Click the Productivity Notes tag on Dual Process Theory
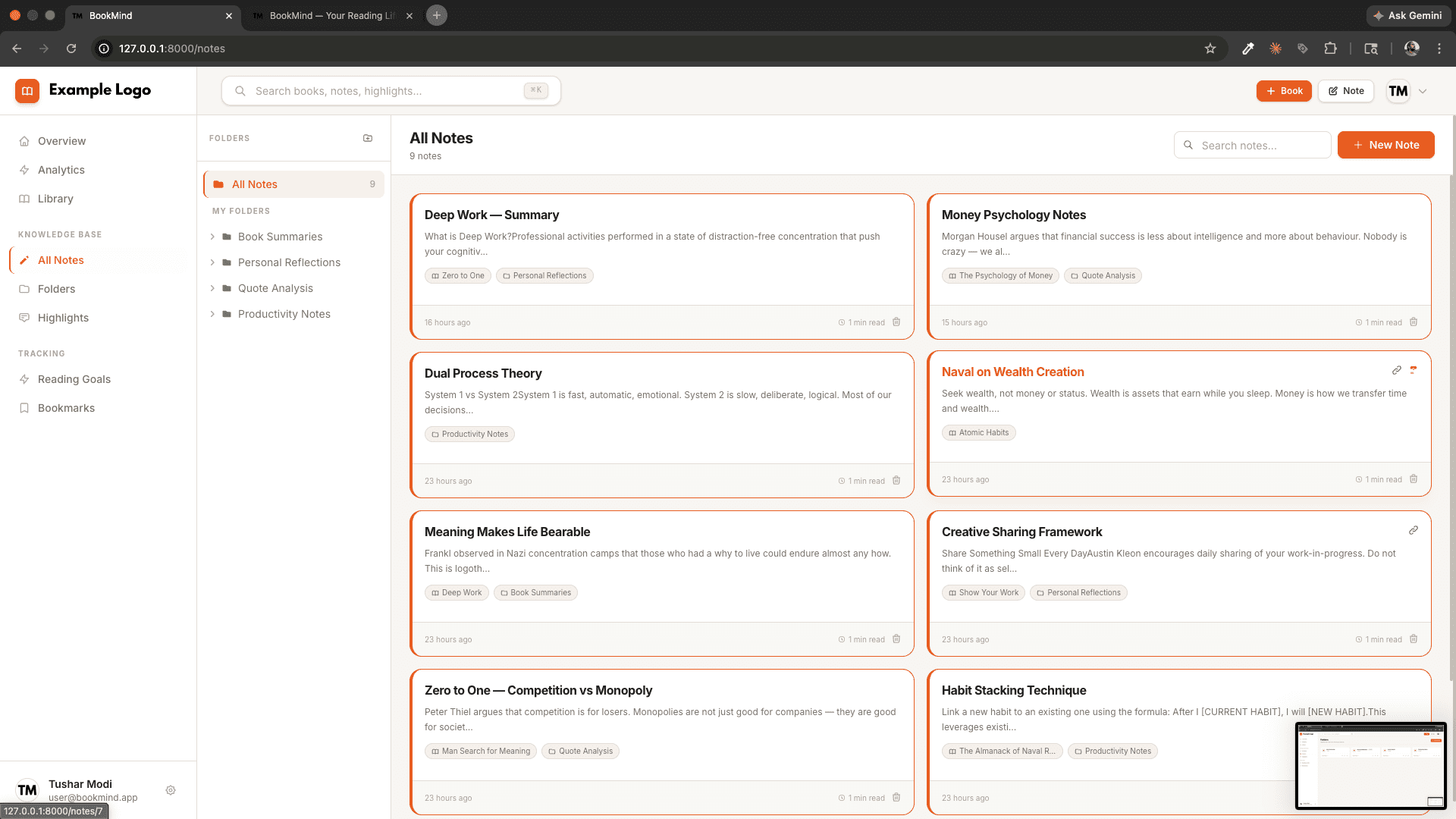 469,434
